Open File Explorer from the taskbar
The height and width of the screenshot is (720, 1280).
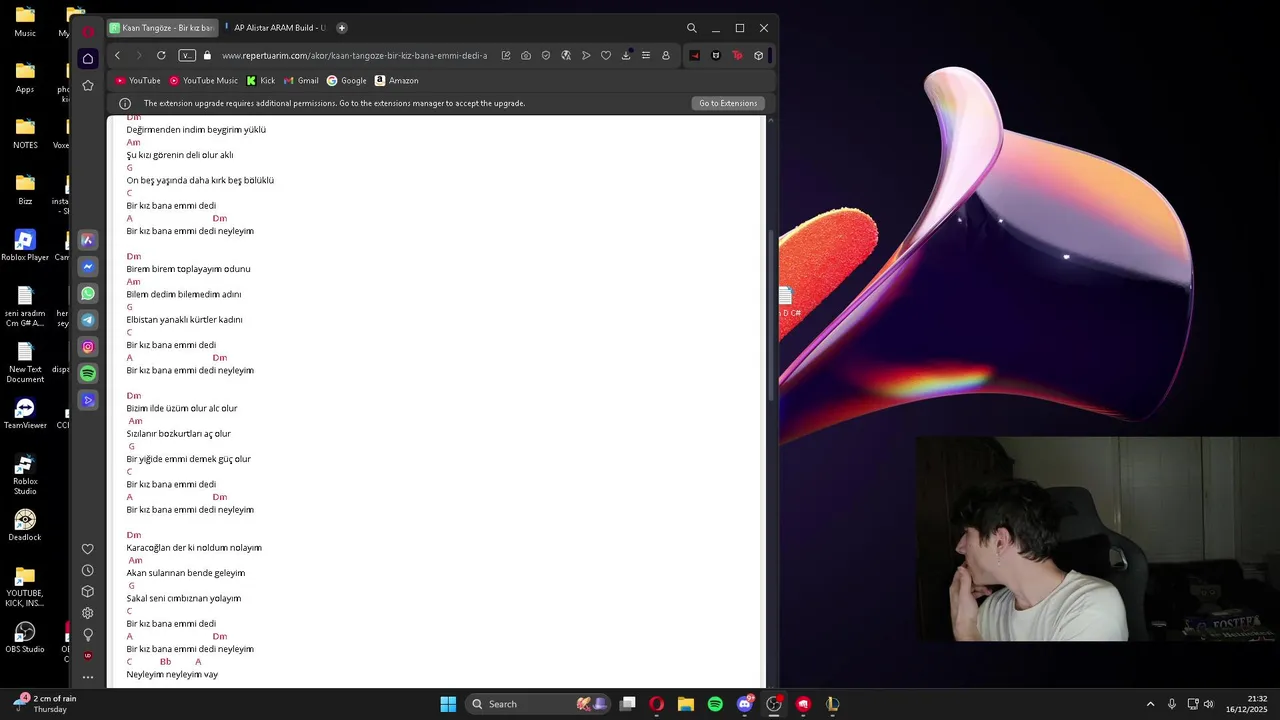686,704
